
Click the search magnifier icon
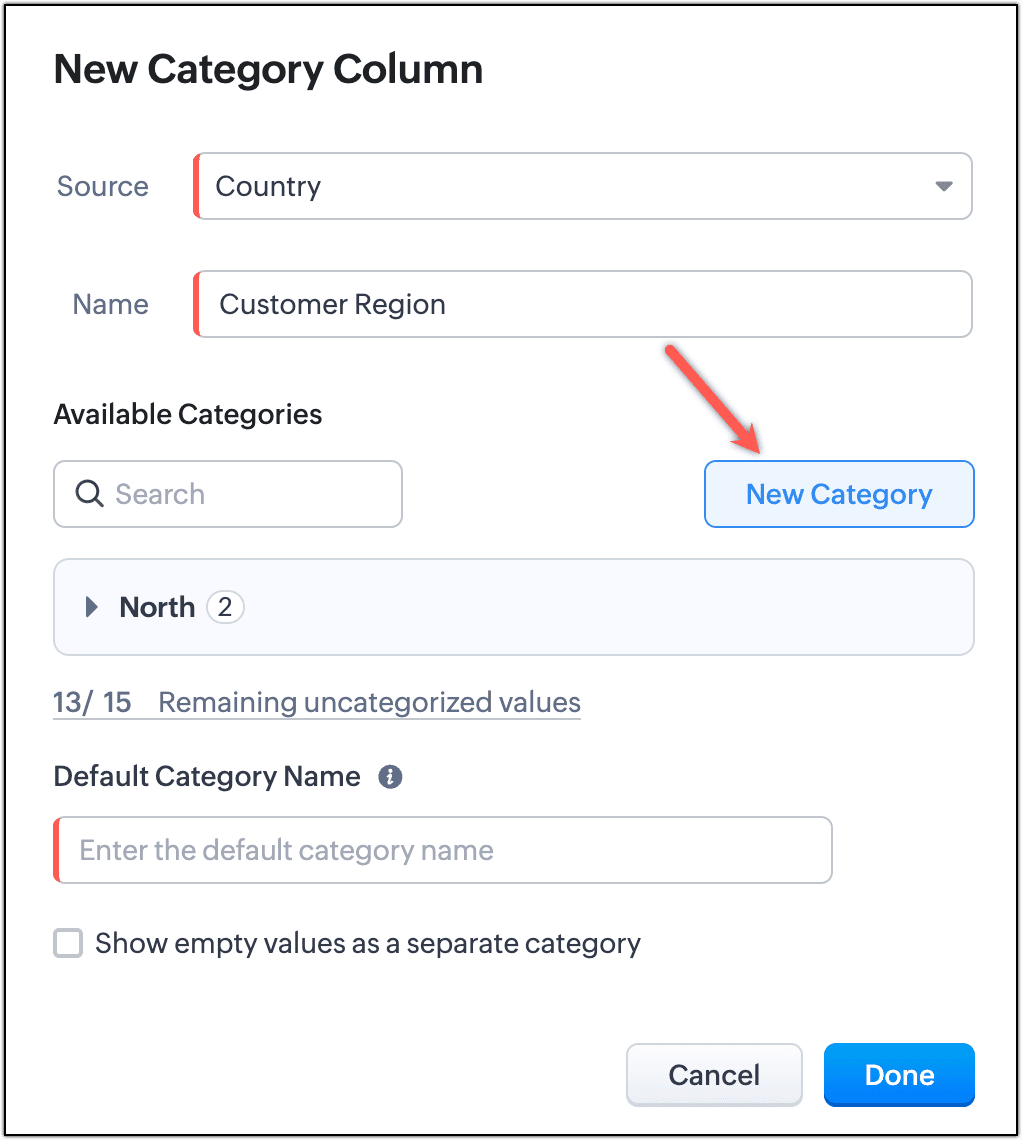coord(89,494)
